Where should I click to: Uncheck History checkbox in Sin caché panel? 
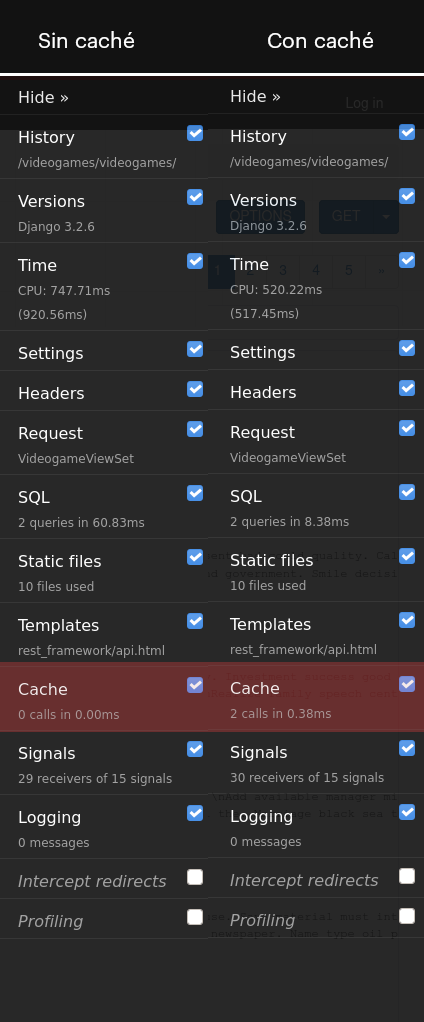(195, 133)
